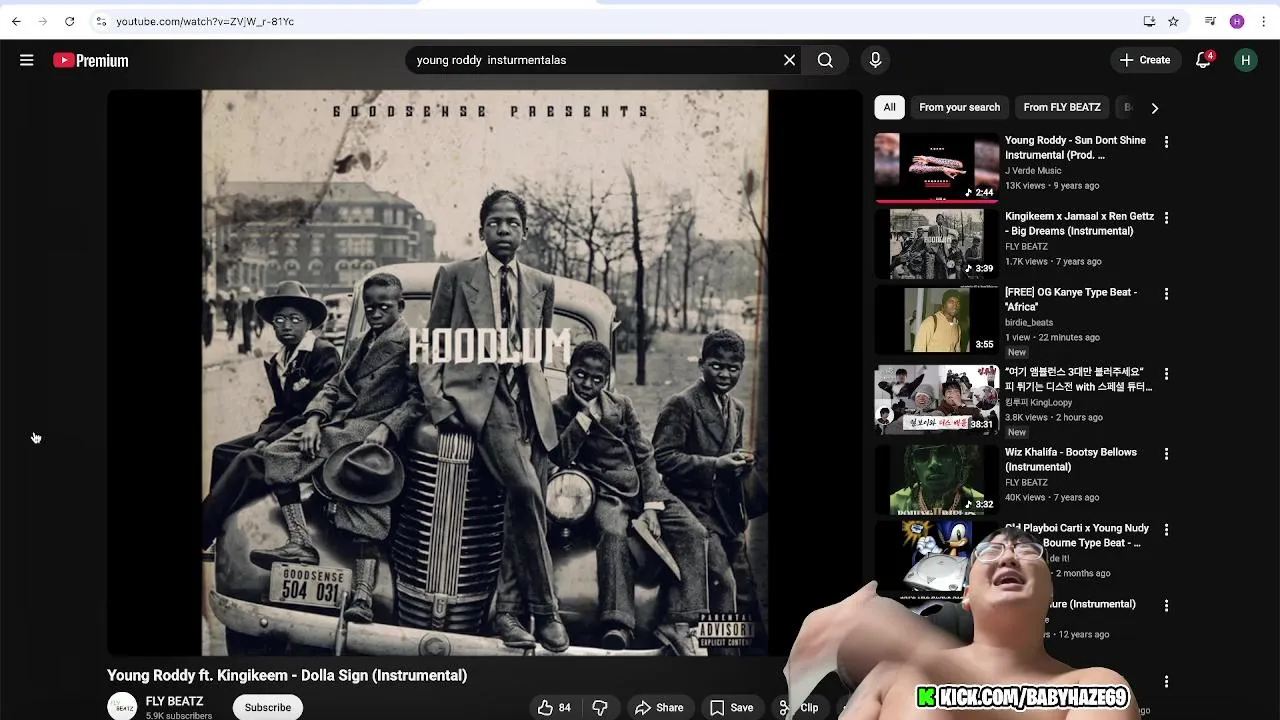The width and height of the screenshot is (1280, 720).
Task: Open birdie_beats channel name
Action: click(x=1029, y=323)
